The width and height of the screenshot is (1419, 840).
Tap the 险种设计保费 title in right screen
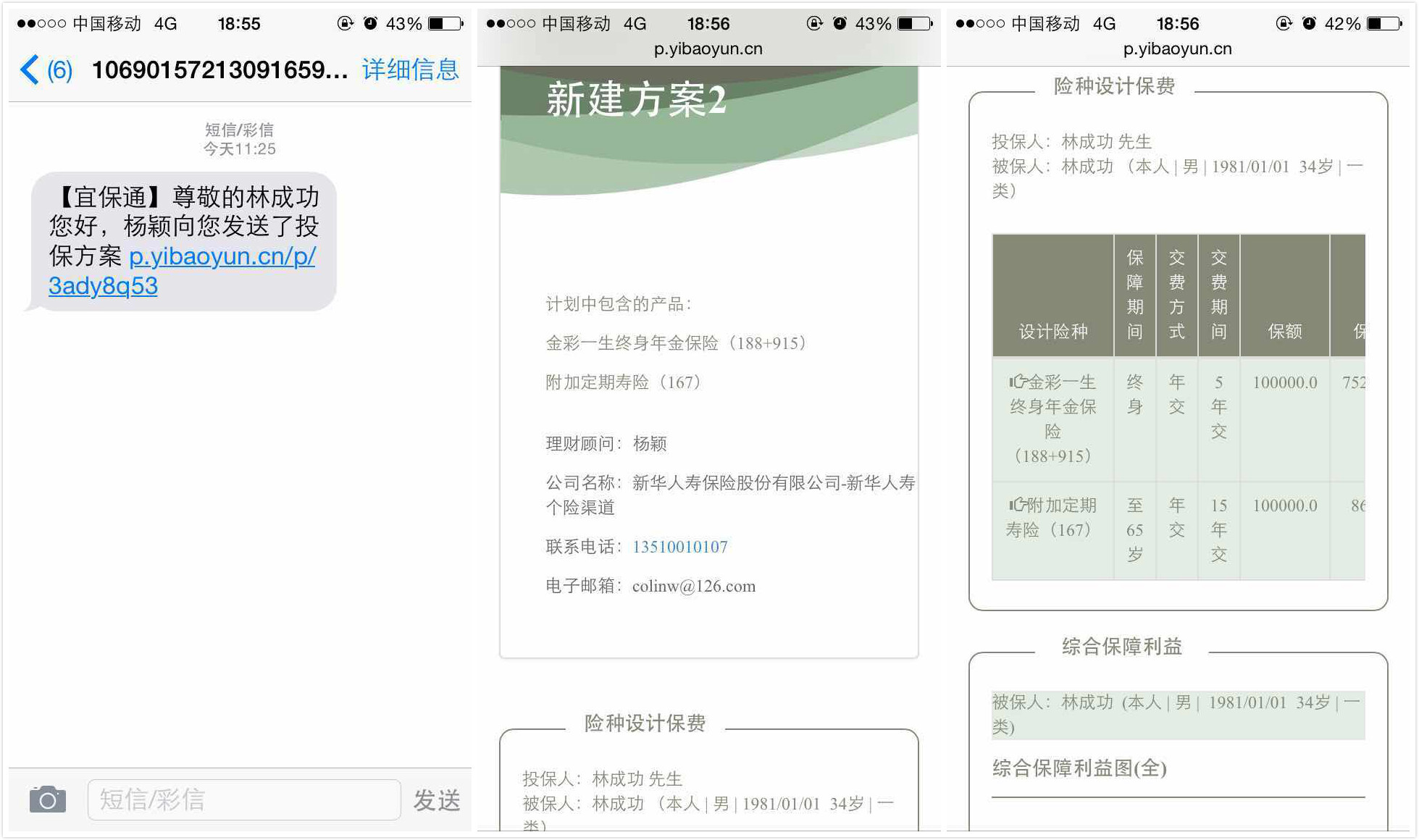(1114, 86)
